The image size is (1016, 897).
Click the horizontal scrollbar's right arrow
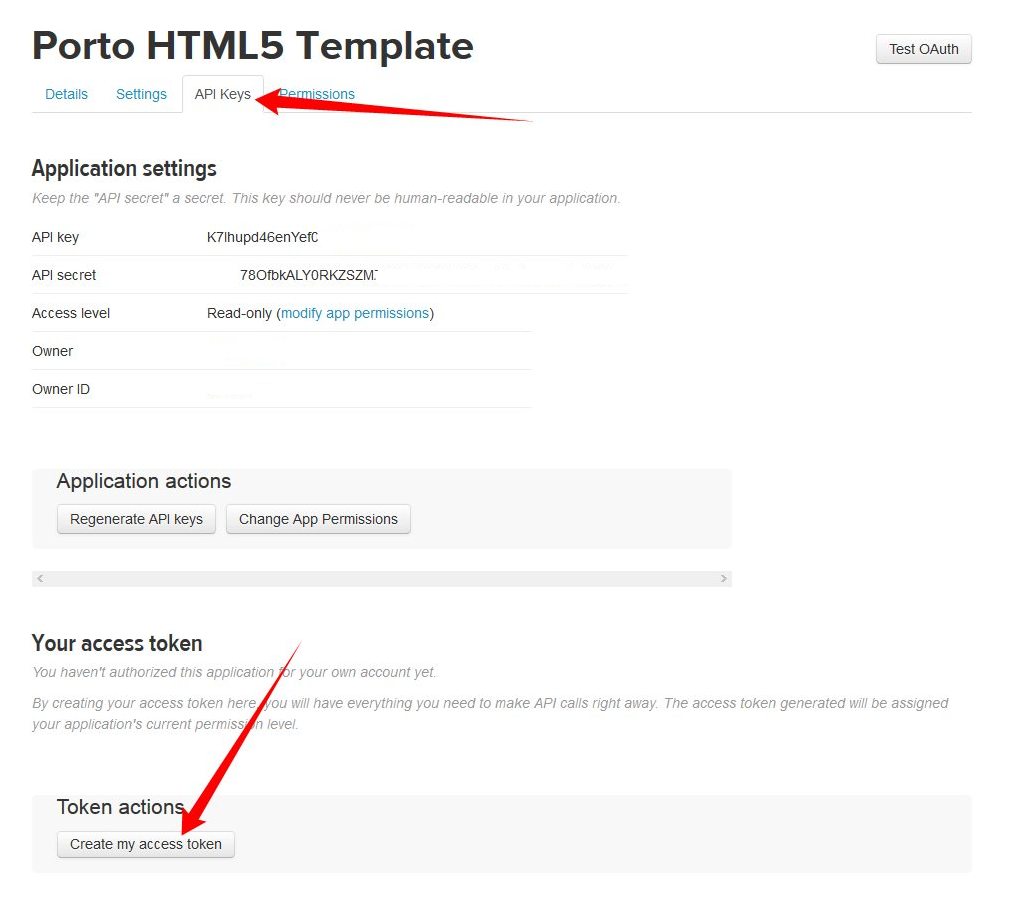[723, 579]
